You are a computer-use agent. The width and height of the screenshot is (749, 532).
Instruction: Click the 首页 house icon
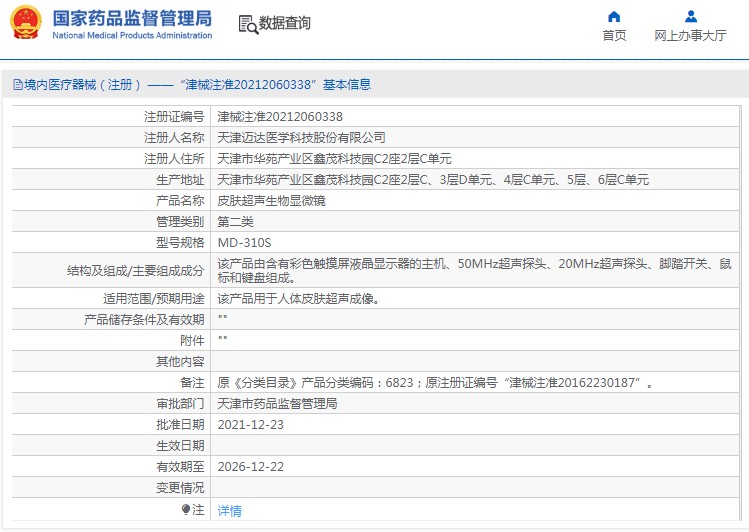tap(614, 17)
